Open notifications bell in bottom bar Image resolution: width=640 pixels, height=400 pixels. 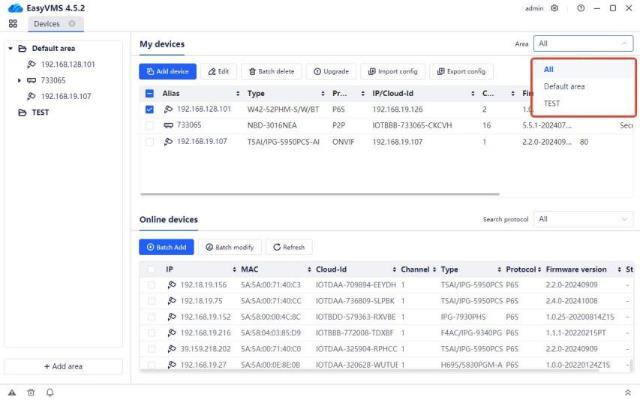click(49, 392)
